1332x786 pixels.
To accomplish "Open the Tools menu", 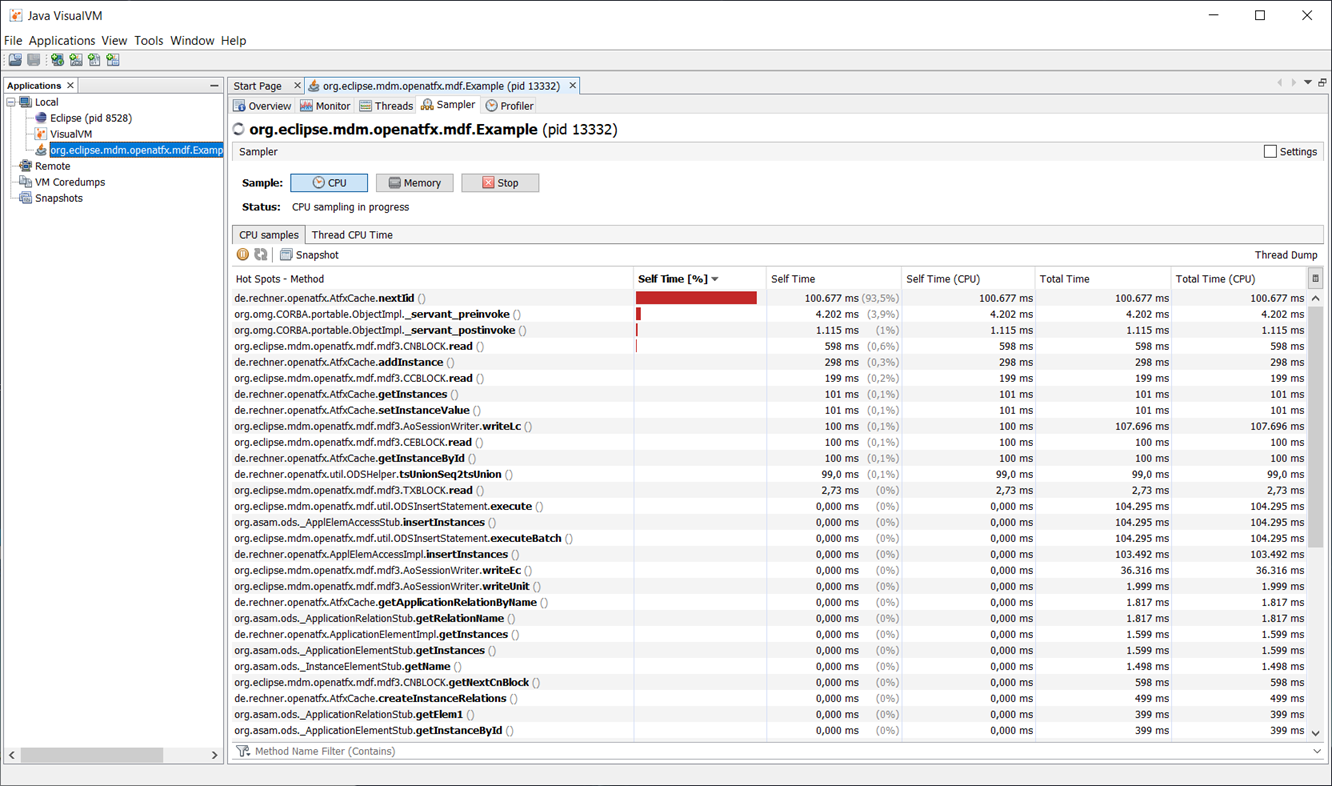I will coord(148,41).
